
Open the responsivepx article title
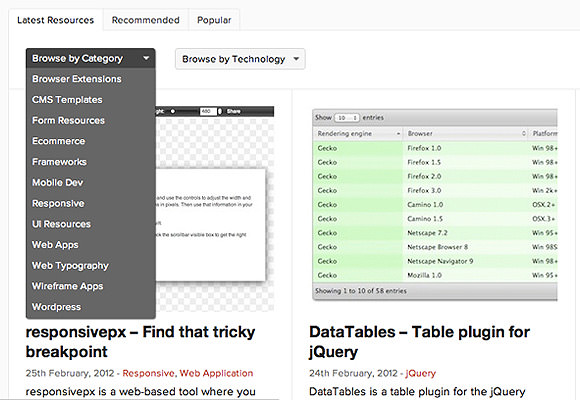pos(140,342)
